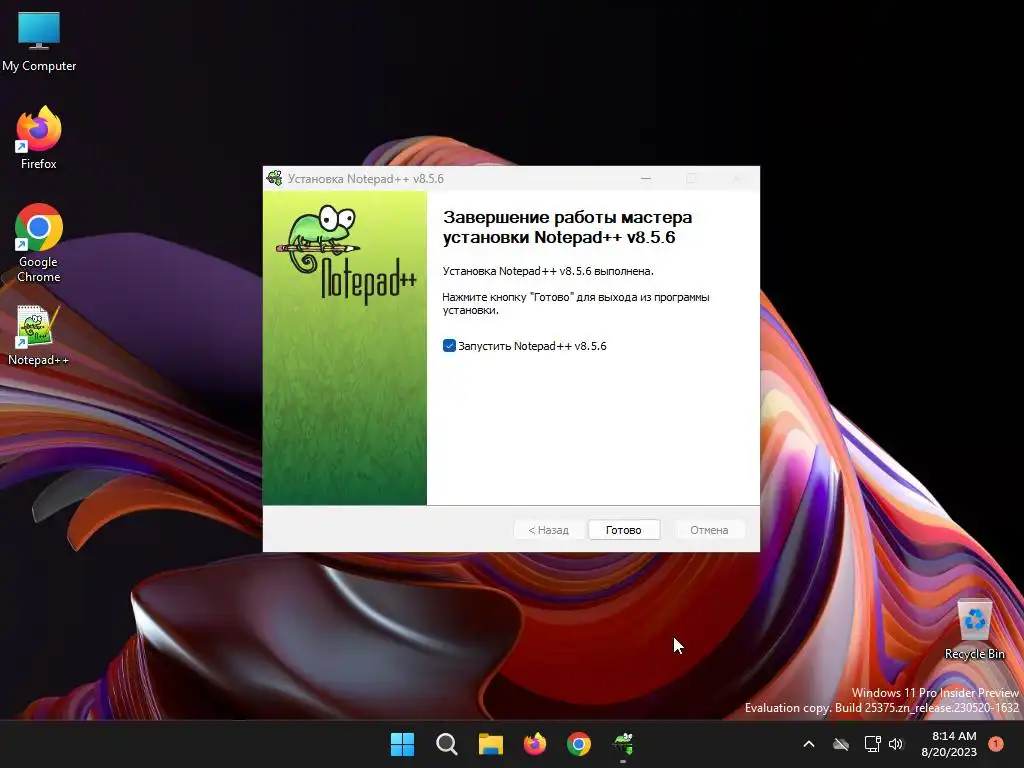Click the 'Готово' button

(624, 530)
